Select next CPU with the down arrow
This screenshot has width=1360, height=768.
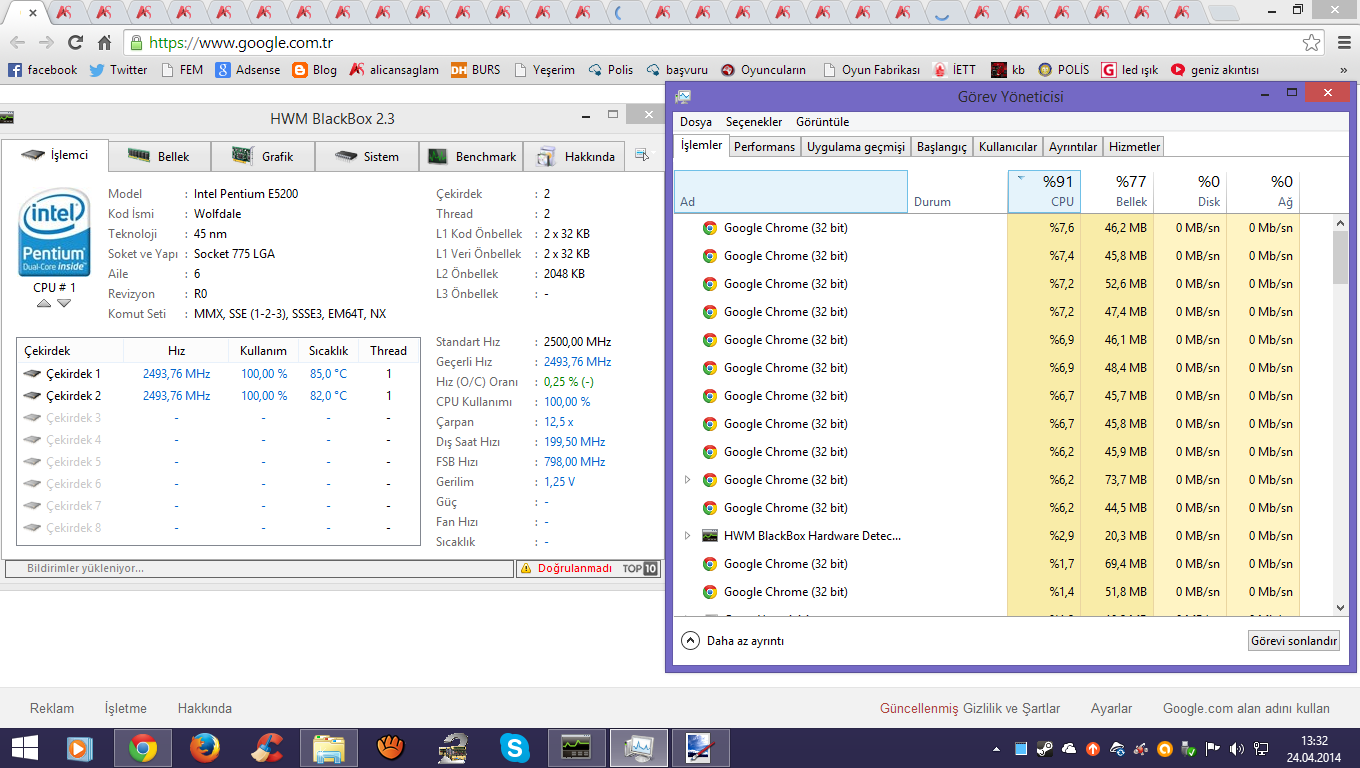point(64,303)
